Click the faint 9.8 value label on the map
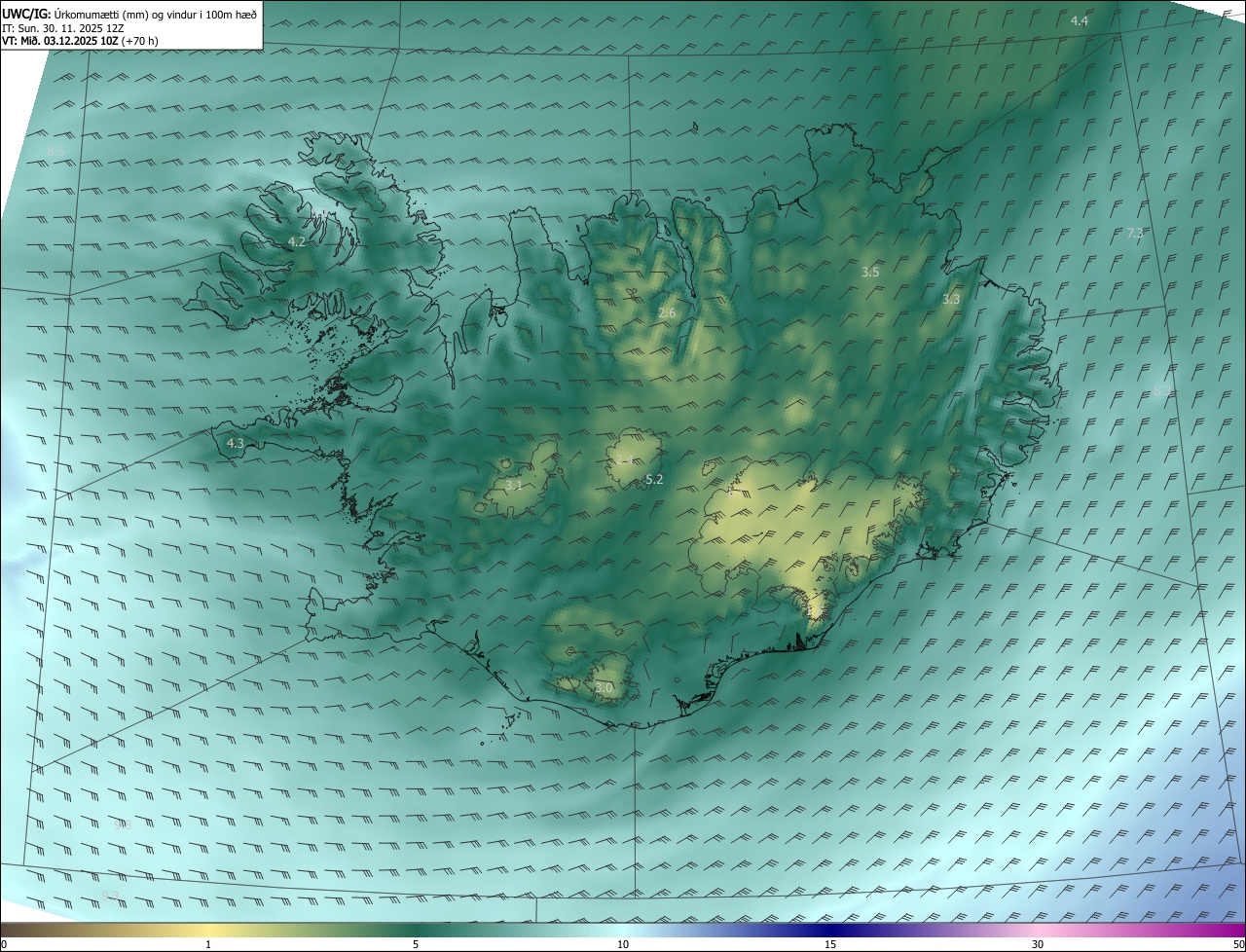The image size is (1246, 952). click(123, 824)
